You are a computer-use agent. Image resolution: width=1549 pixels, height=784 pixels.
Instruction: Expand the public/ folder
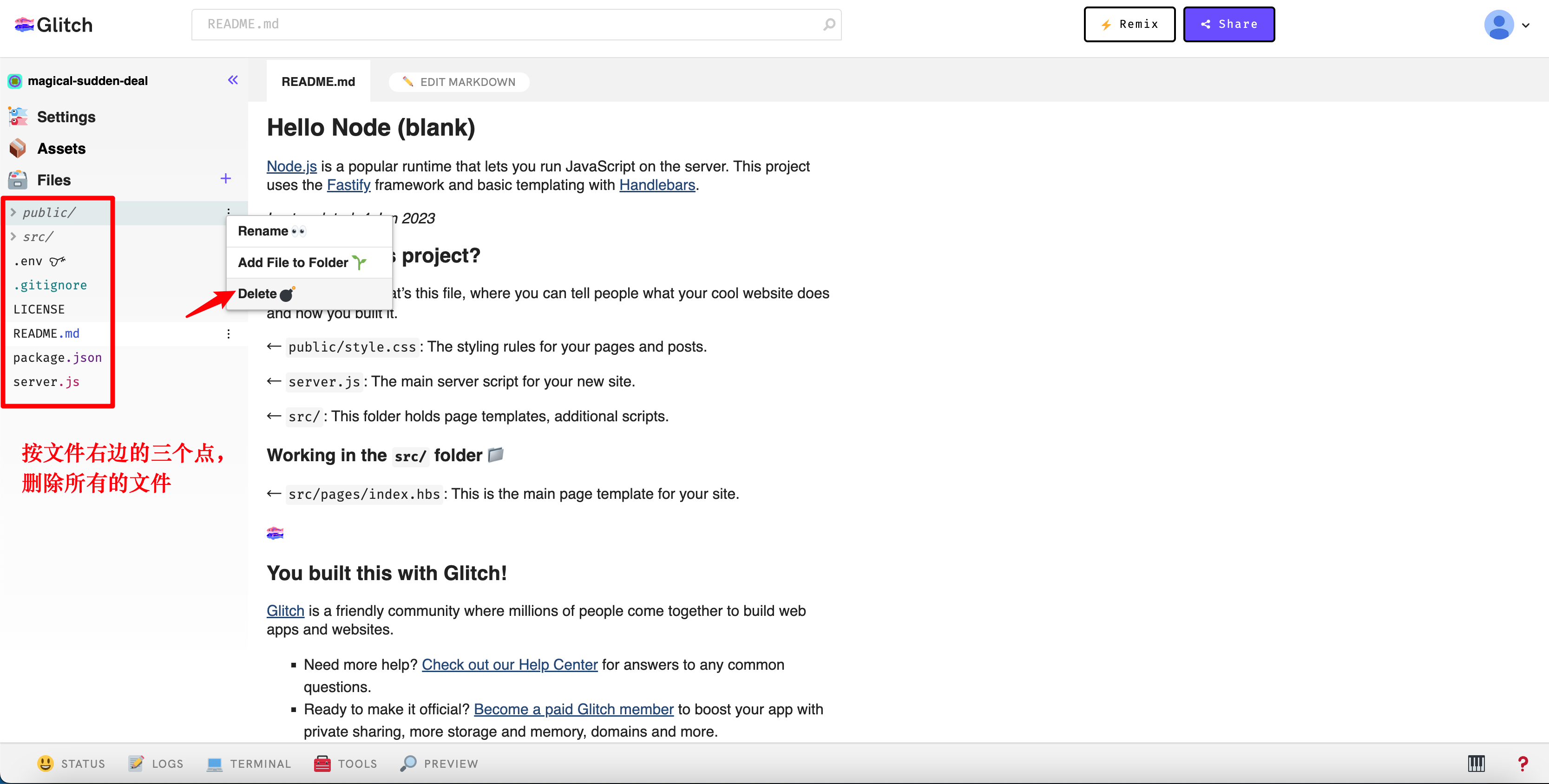[13, 212]
